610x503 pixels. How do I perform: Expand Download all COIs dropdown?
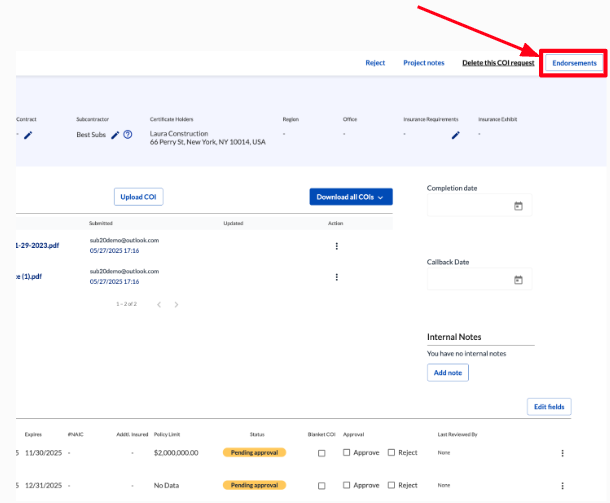(x=351, y=197)
